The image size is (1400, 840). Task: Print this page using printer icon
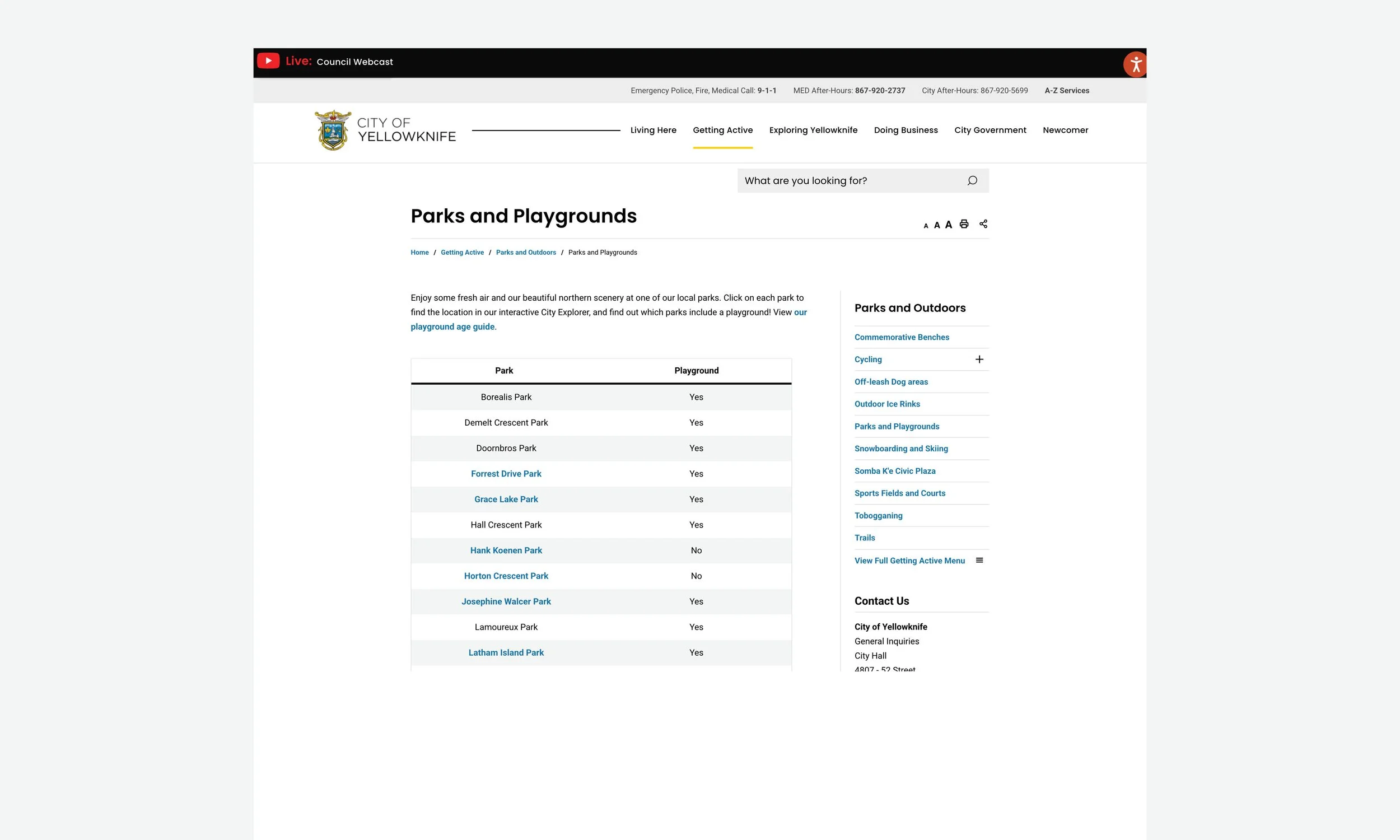click(x=964, y=224)
